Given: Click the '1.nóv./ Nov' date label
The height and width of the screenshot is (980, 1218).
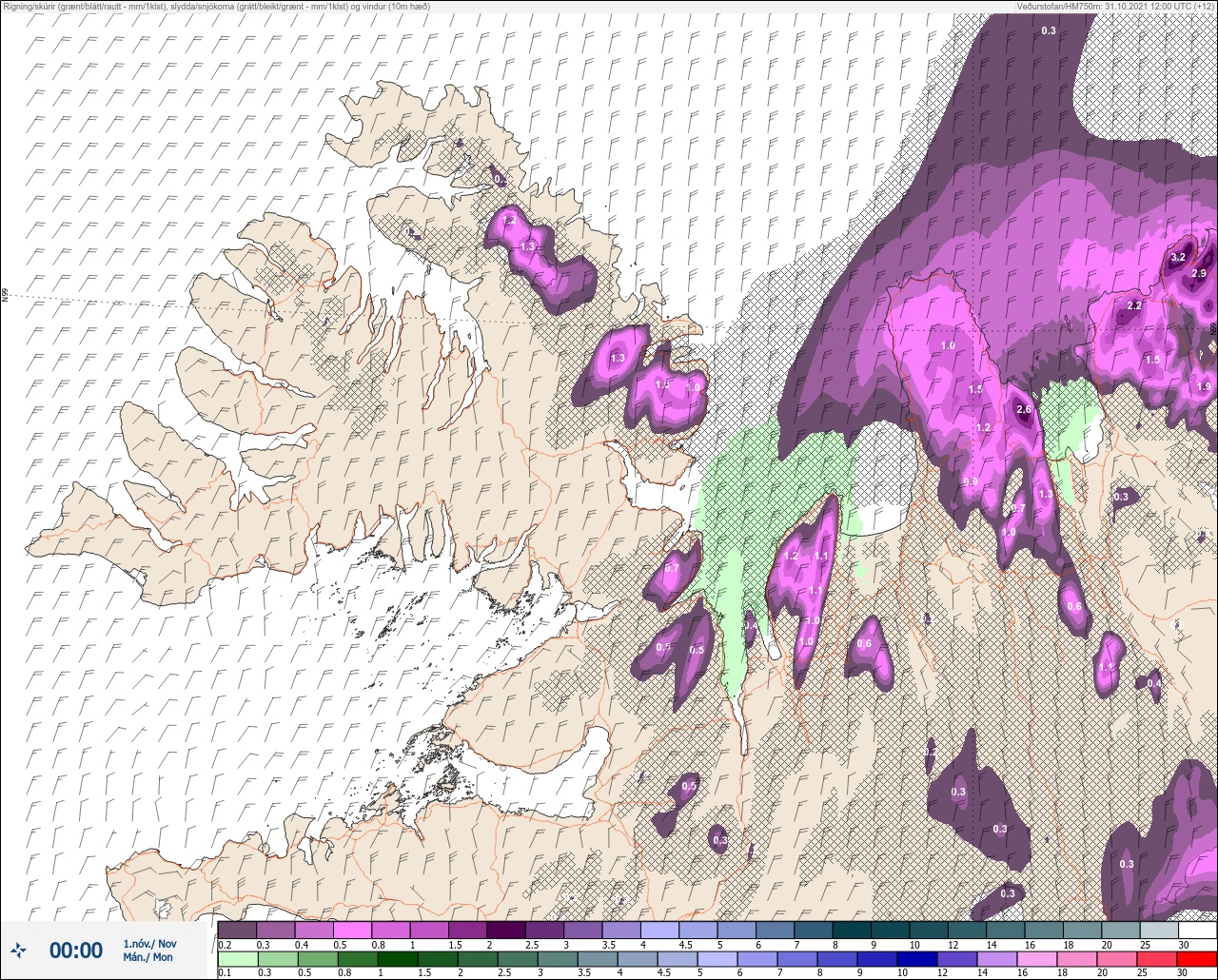Looking at the screenshot, I should click(148, 943).
